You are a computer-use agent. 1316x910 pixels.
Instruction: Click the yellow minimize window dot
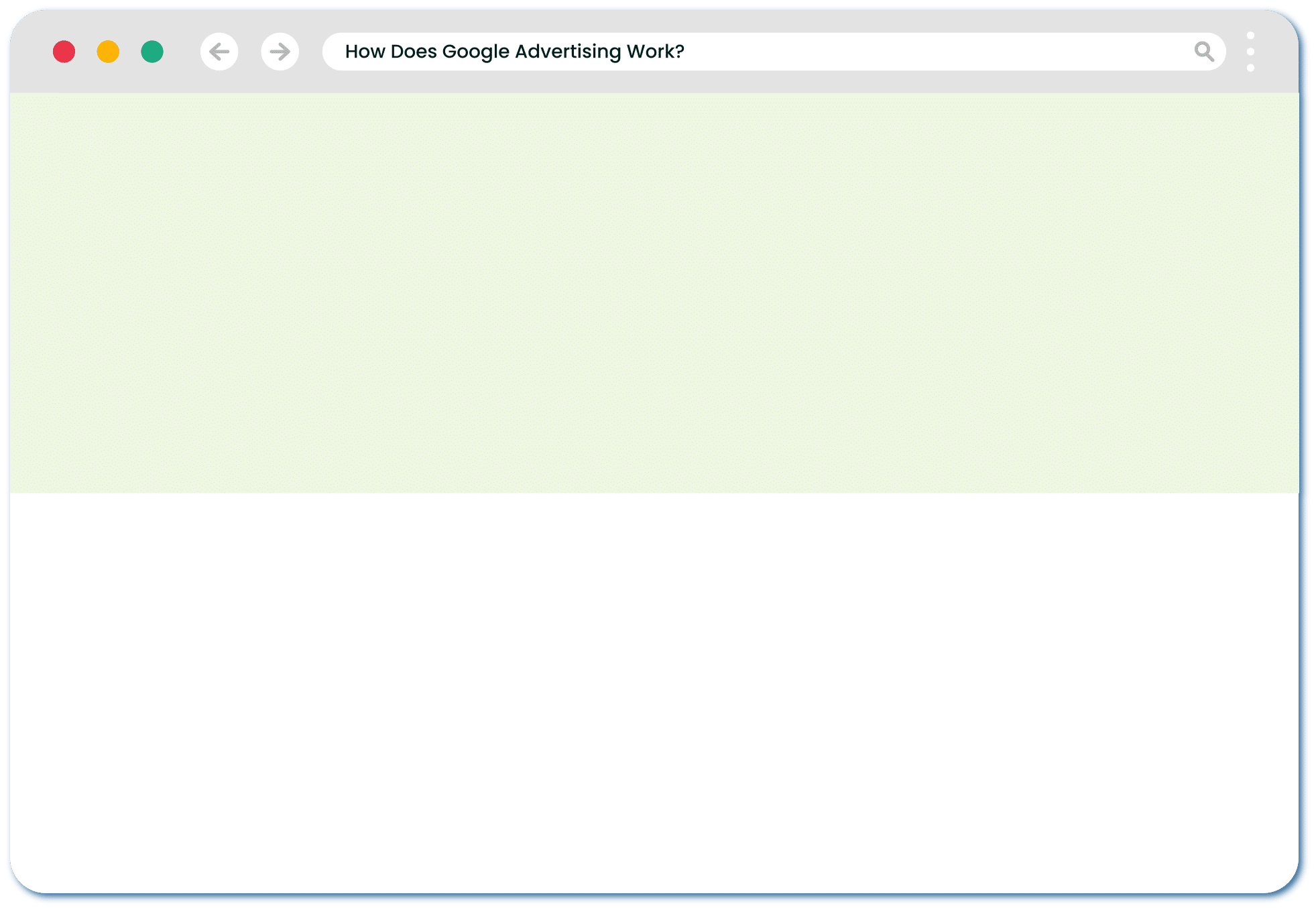click(108, 52)
